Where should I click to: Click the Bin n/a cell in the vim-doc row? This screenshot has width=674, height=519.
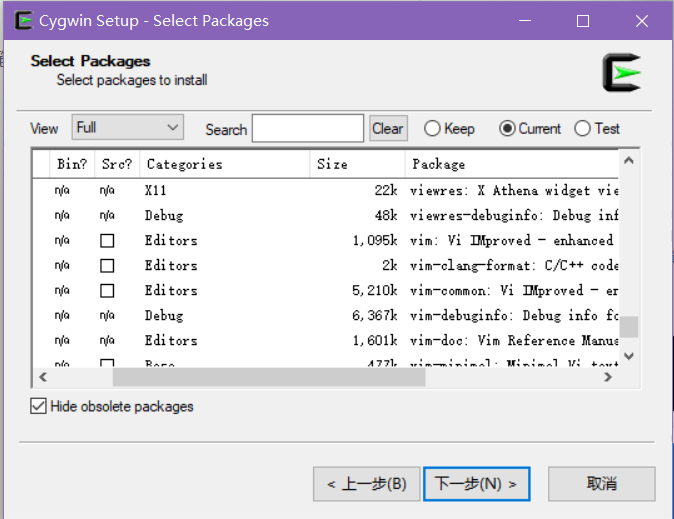coord(62,341)
